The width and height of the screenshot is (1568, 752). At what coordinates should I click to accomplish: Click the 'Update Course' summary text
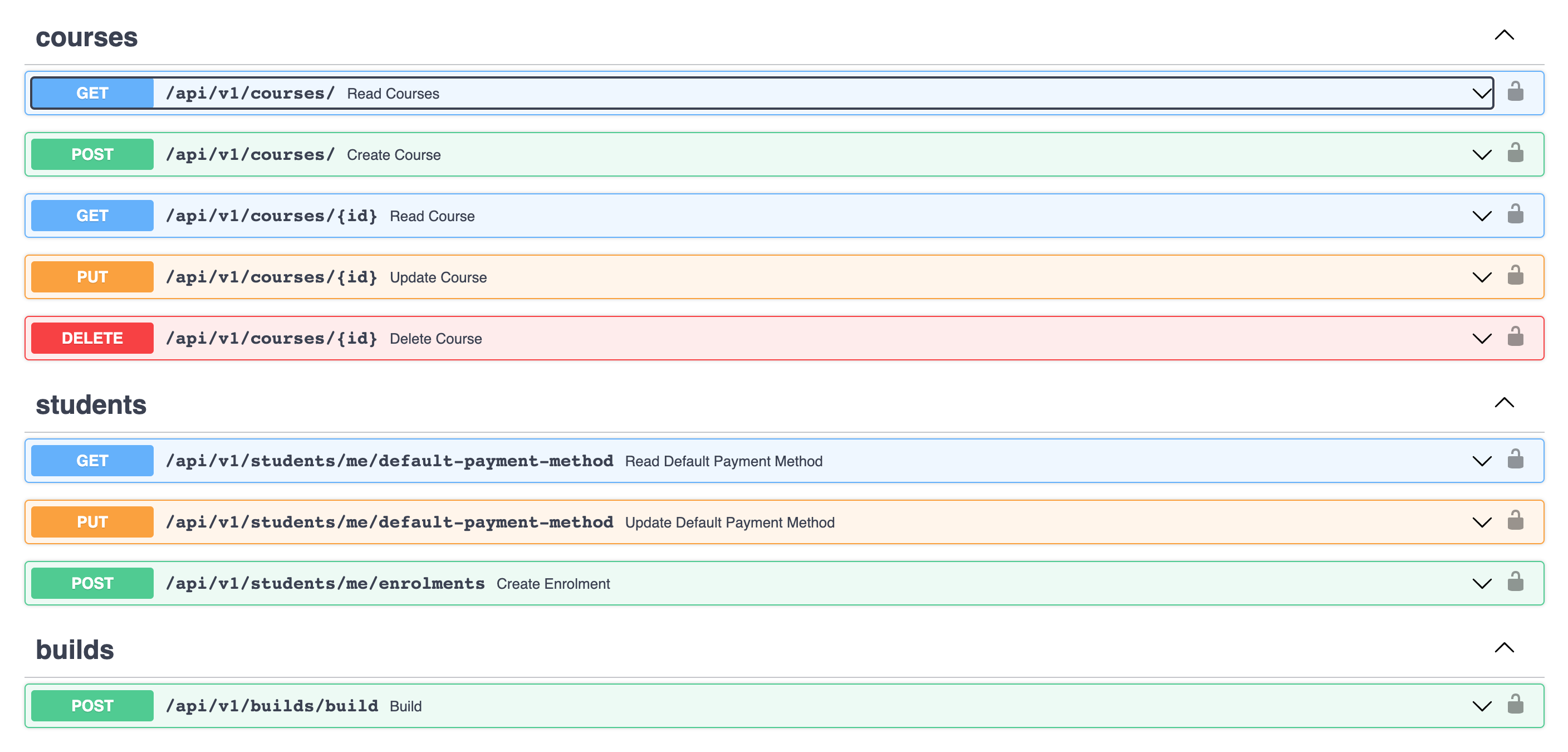click(x=438, y=277)
